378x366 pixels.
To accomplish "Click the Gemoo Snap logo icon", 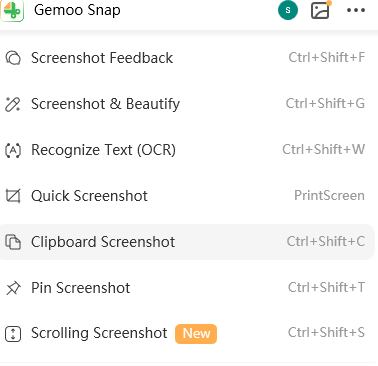I will (12, 10).
